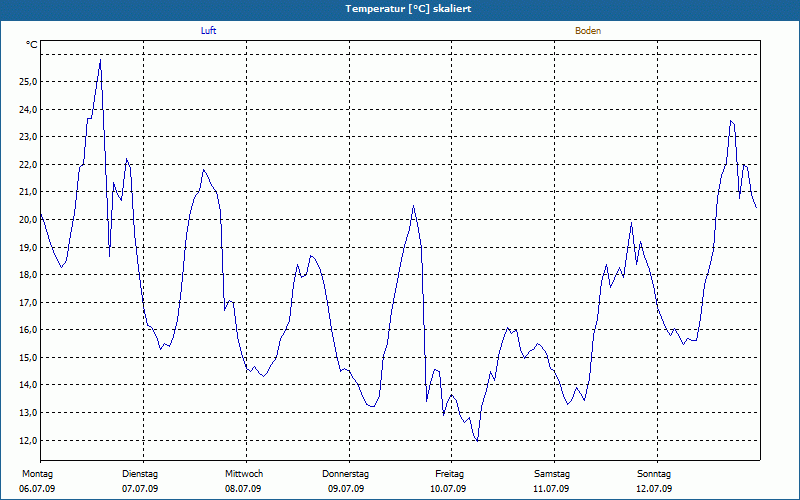Click the 'Montag' day label

click(37, 474)
